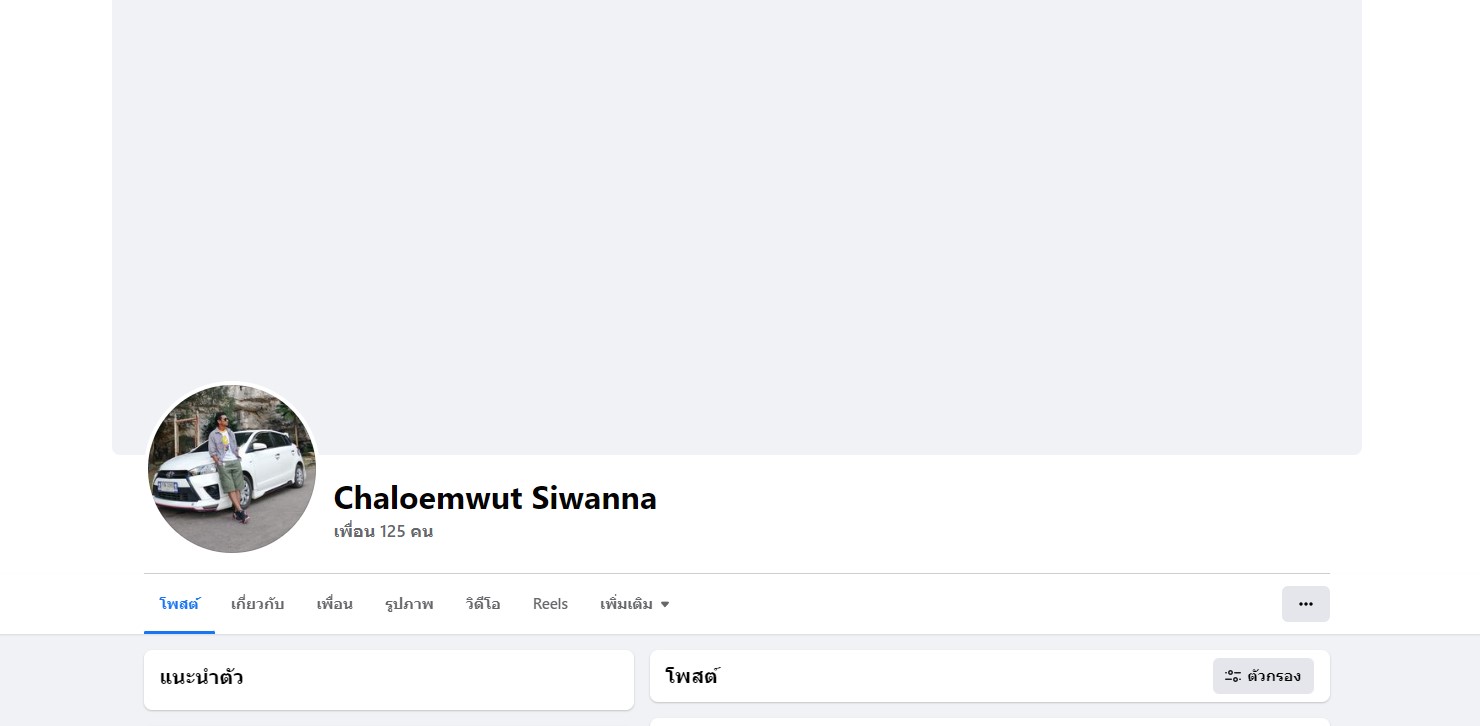Open Chaloemwut Siwanna's round profile picture

tap(232, 468)
